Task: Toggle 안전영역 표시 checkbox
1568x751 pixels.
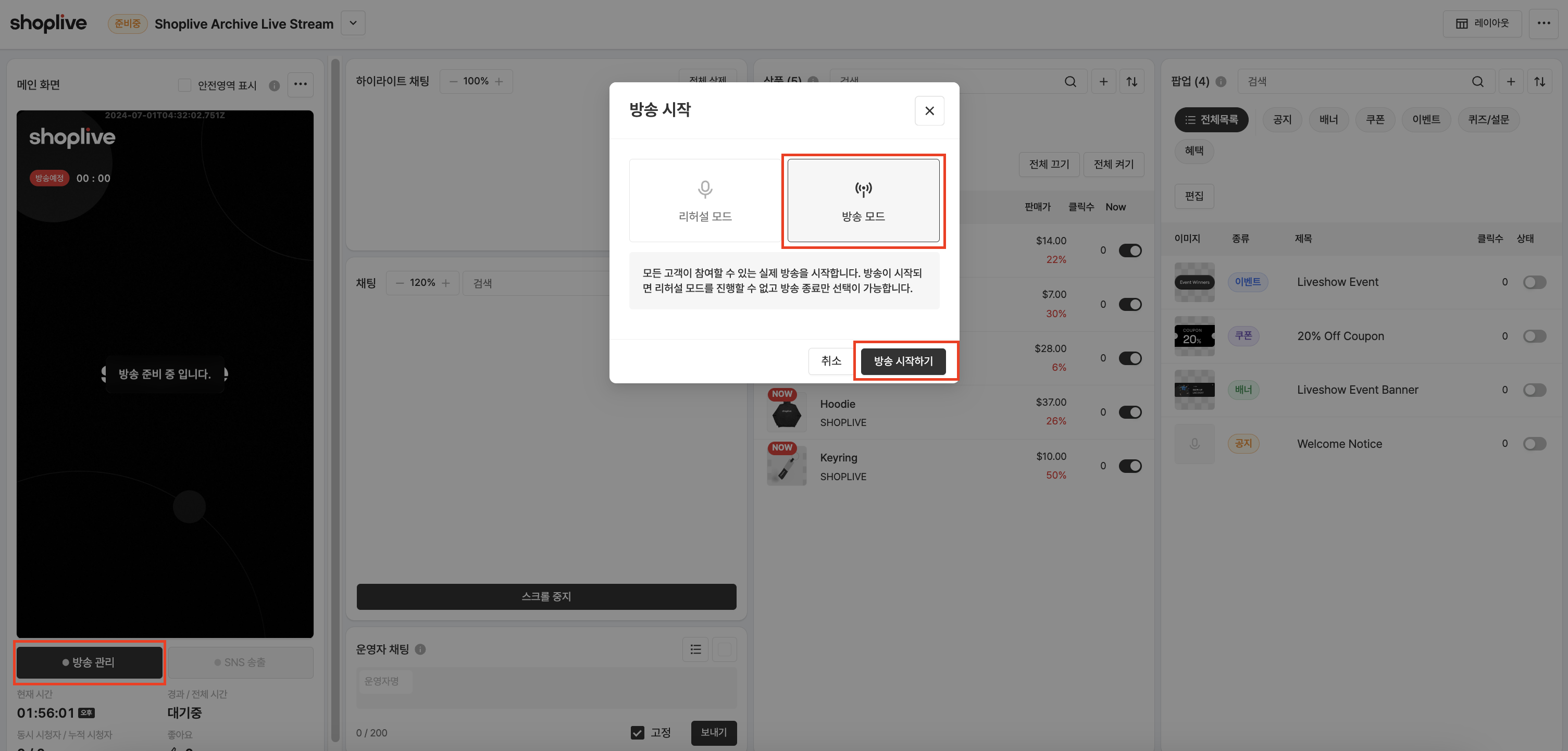Action: [x=184, y=85]
